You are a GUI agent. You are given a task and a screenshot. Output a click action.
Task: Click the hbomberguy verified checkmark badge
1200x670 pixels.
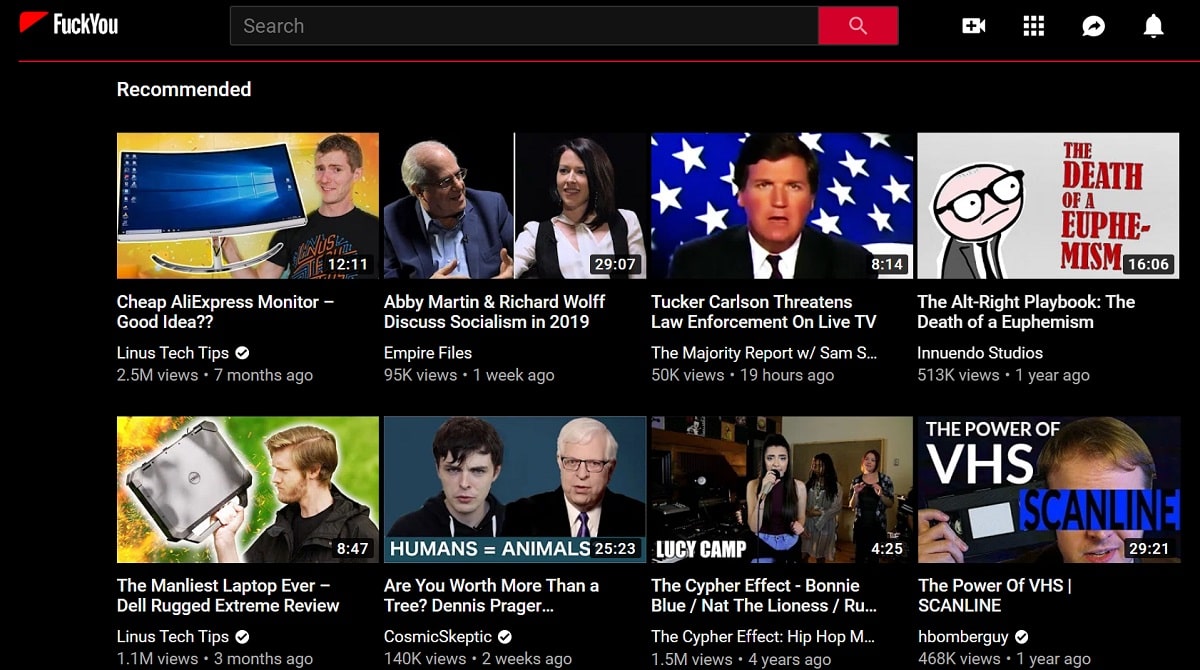pyautogui.click(x=1021, y=637)
